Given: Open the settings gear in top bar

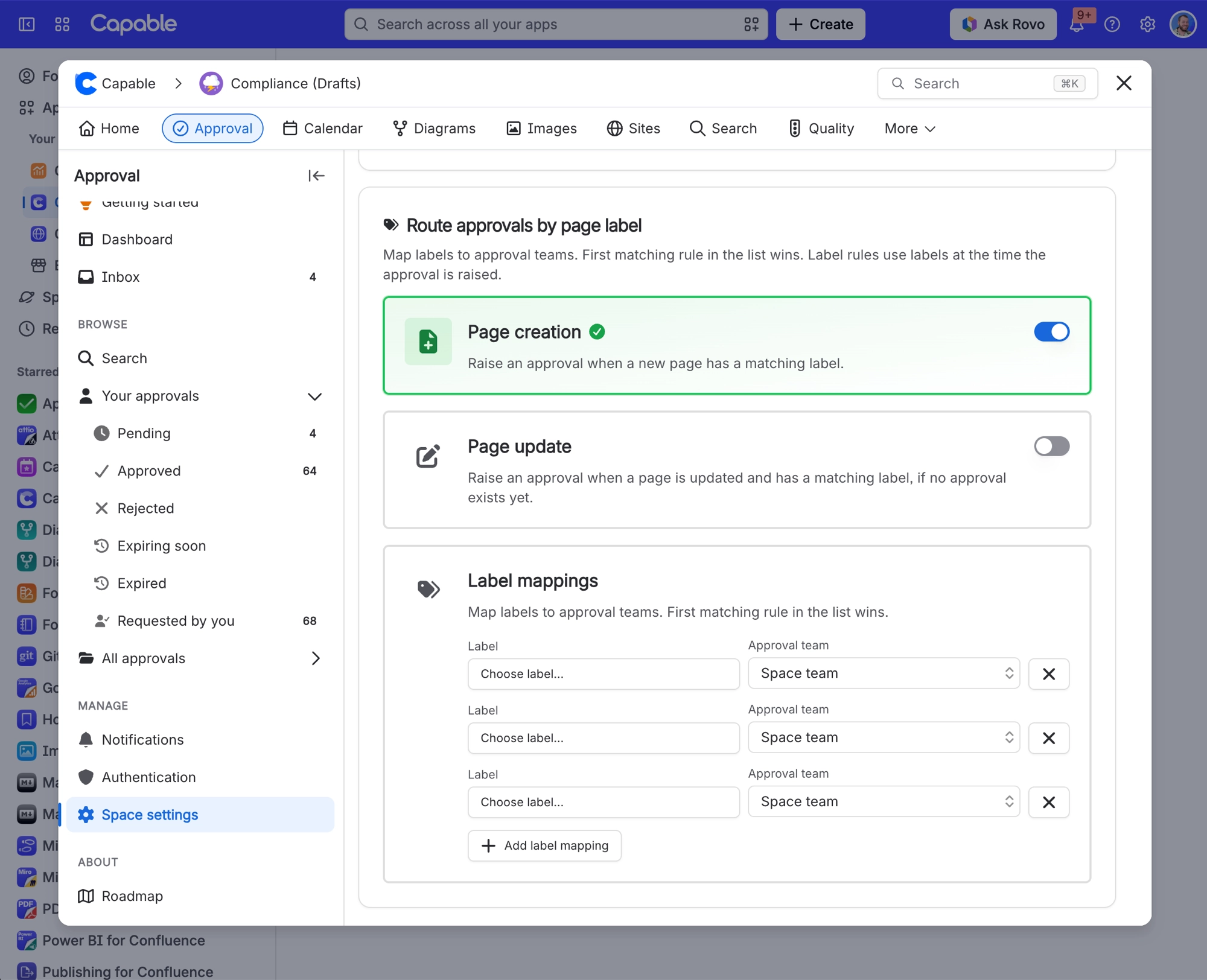Looking at the screenshot, I should coord(1147,24).
